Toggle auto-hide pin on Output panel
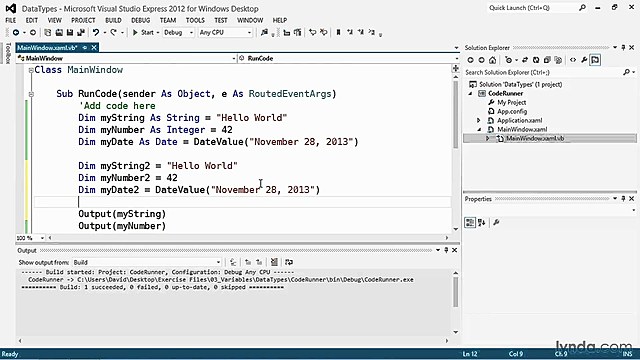640x360 pixels. (446, 250)
